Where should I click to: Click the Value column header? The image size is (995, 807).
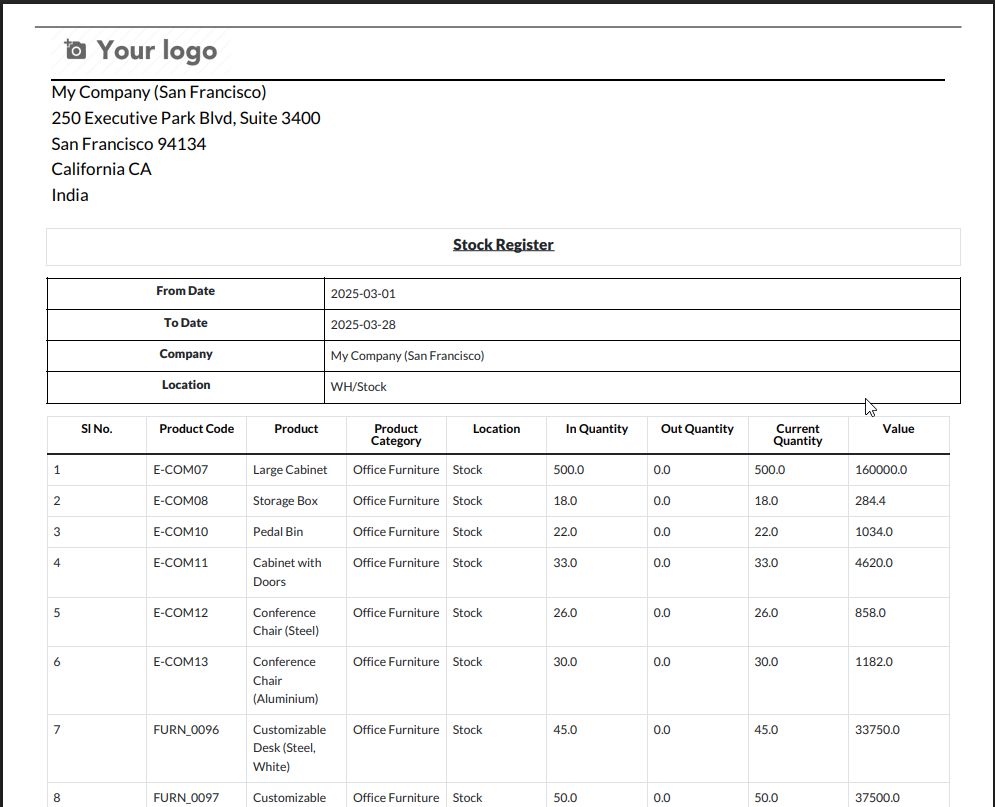[898, 429]
